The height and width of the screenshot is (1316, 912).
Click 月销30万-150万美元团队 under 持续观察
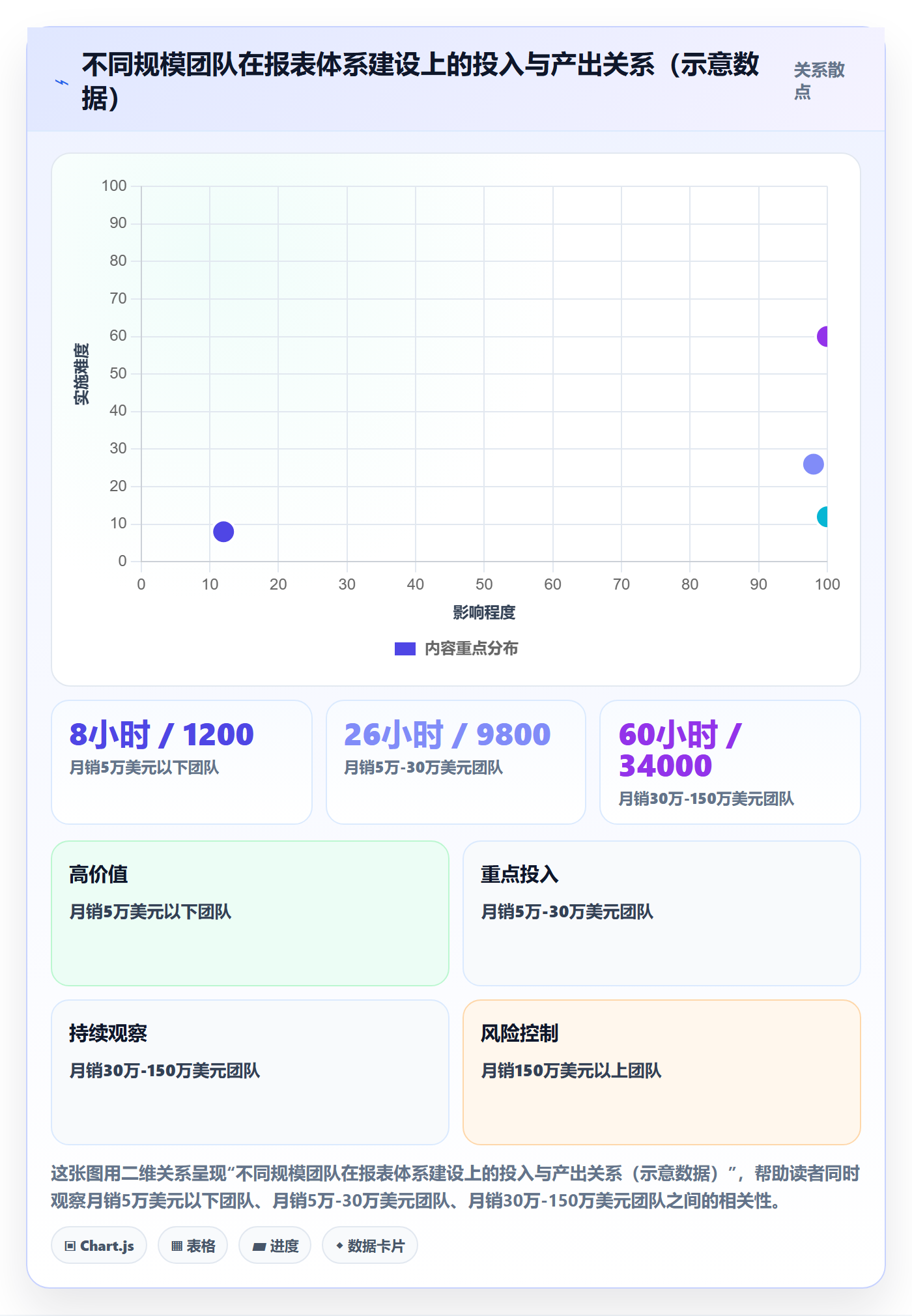pos(165,1070)
